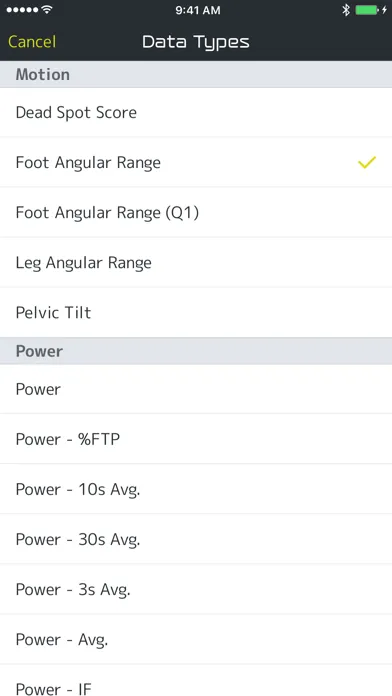Viewport: 392px width, 696px height.
Task: Select Leg Angular Range option
Action: tap(196, 263)
